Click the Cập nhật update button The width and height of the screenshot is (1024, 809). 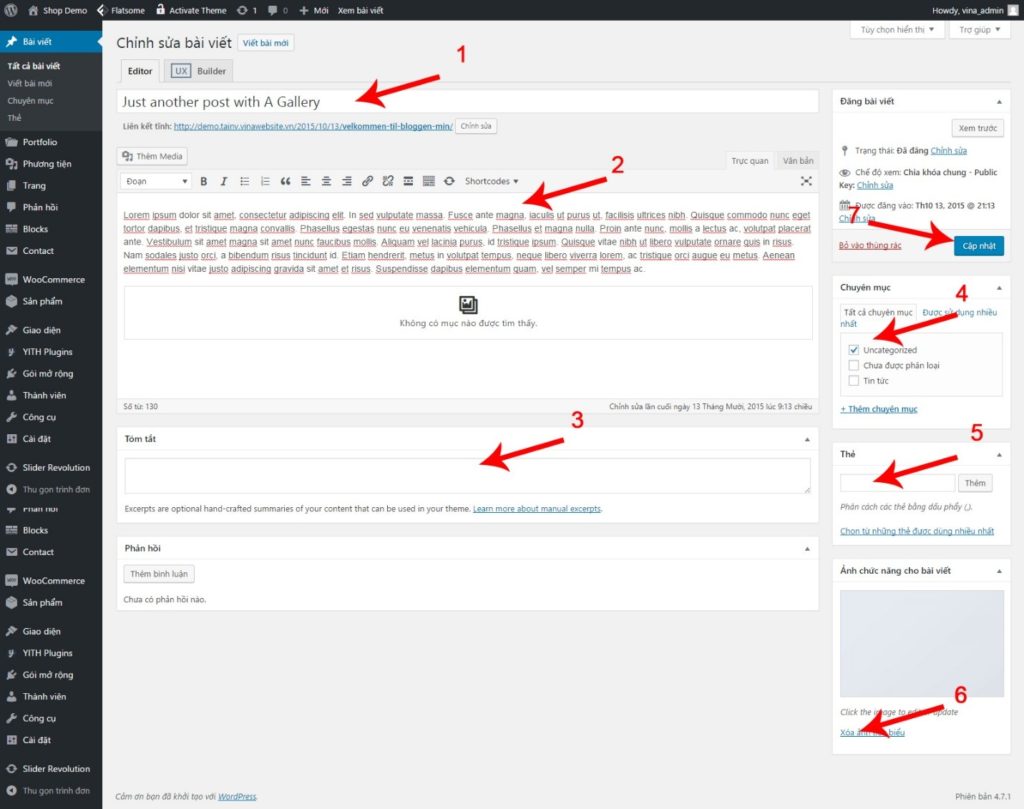coord(978,246)
